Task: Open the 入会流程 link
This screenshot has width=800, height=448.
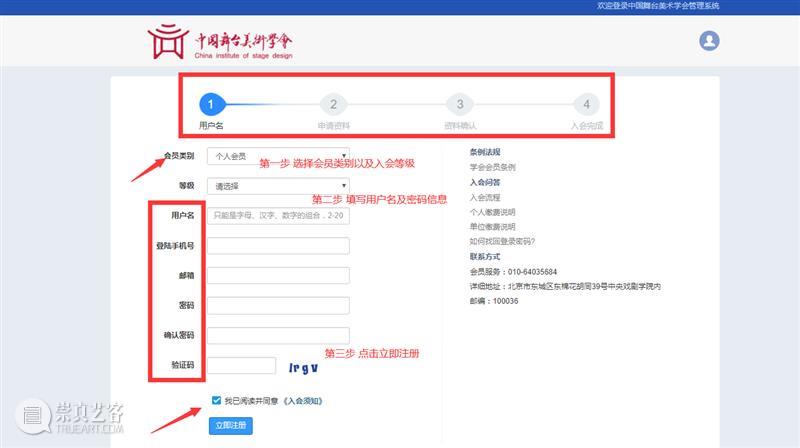Action: pyautogui.click(x=485, y=197)
